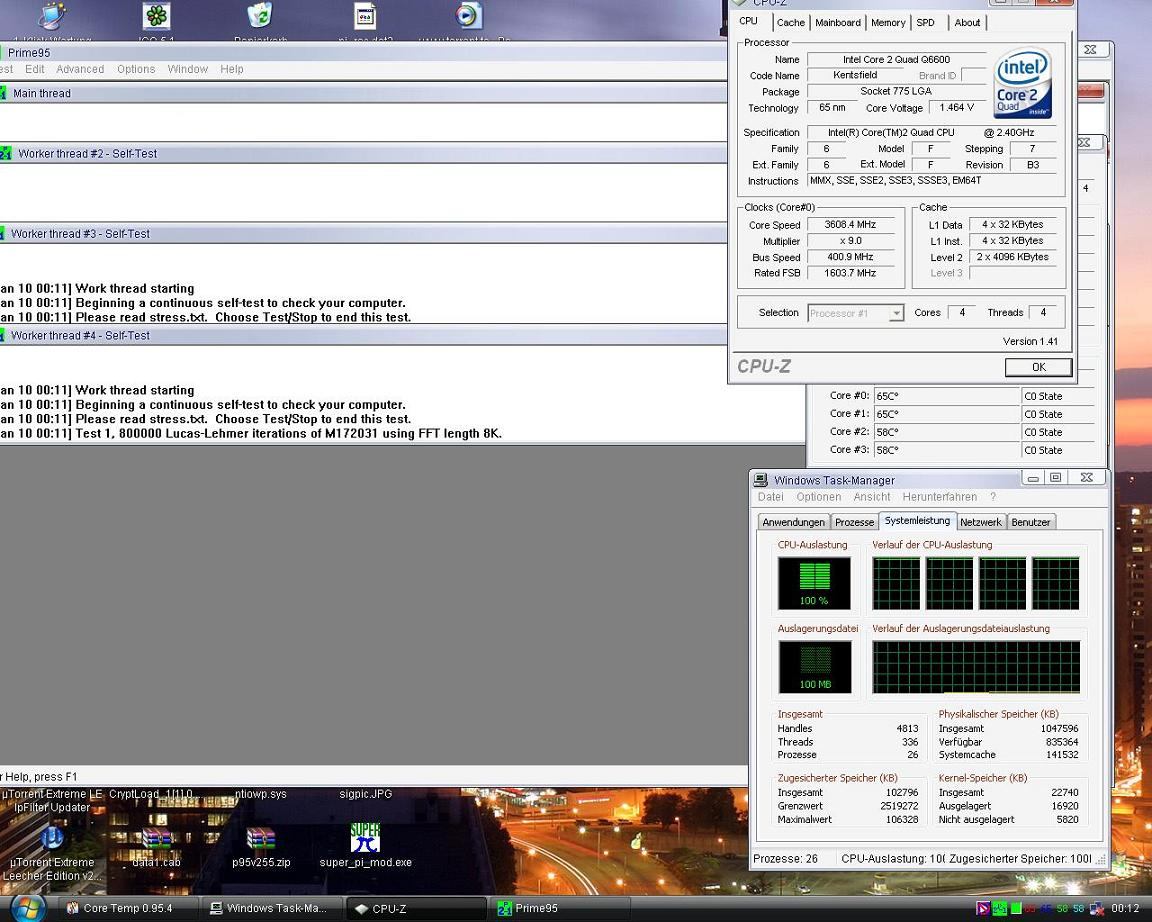Open Advanced menu in Prime95
The width and height of the screenshot is (1152, 922).
coord(80,69)
